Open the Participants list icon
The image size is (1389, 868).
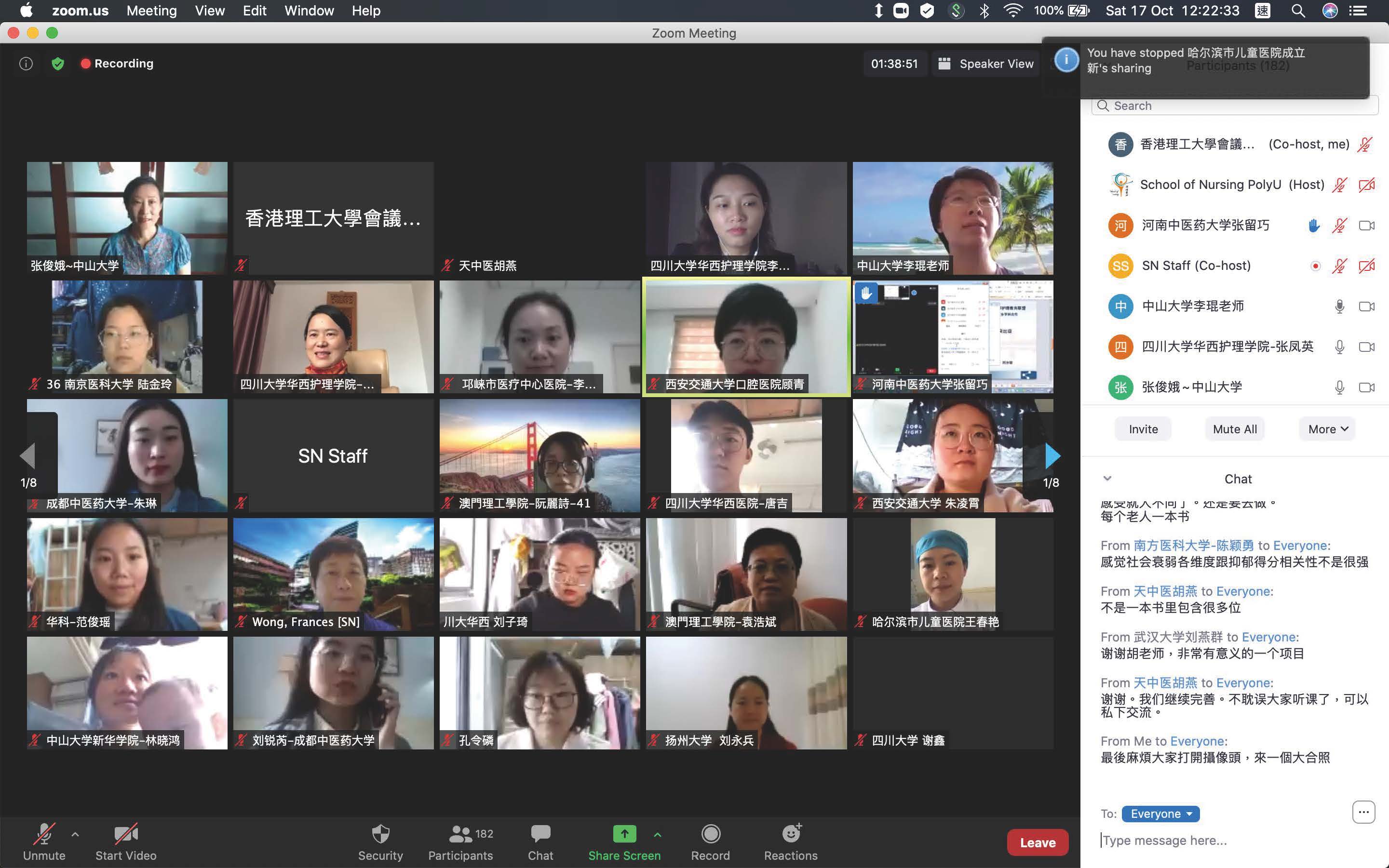pyautogui.click(x=460, y=835)
